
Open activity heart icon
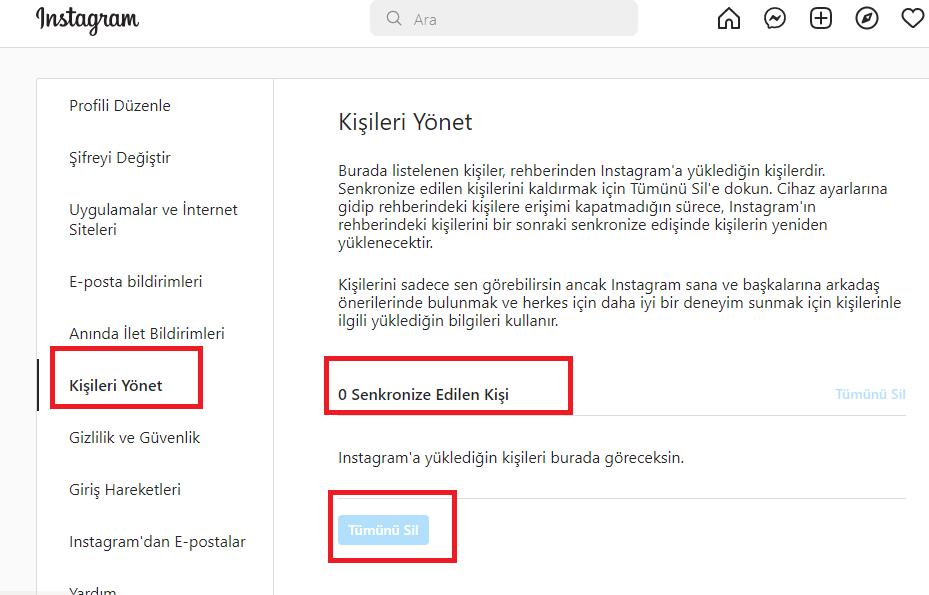913,18
